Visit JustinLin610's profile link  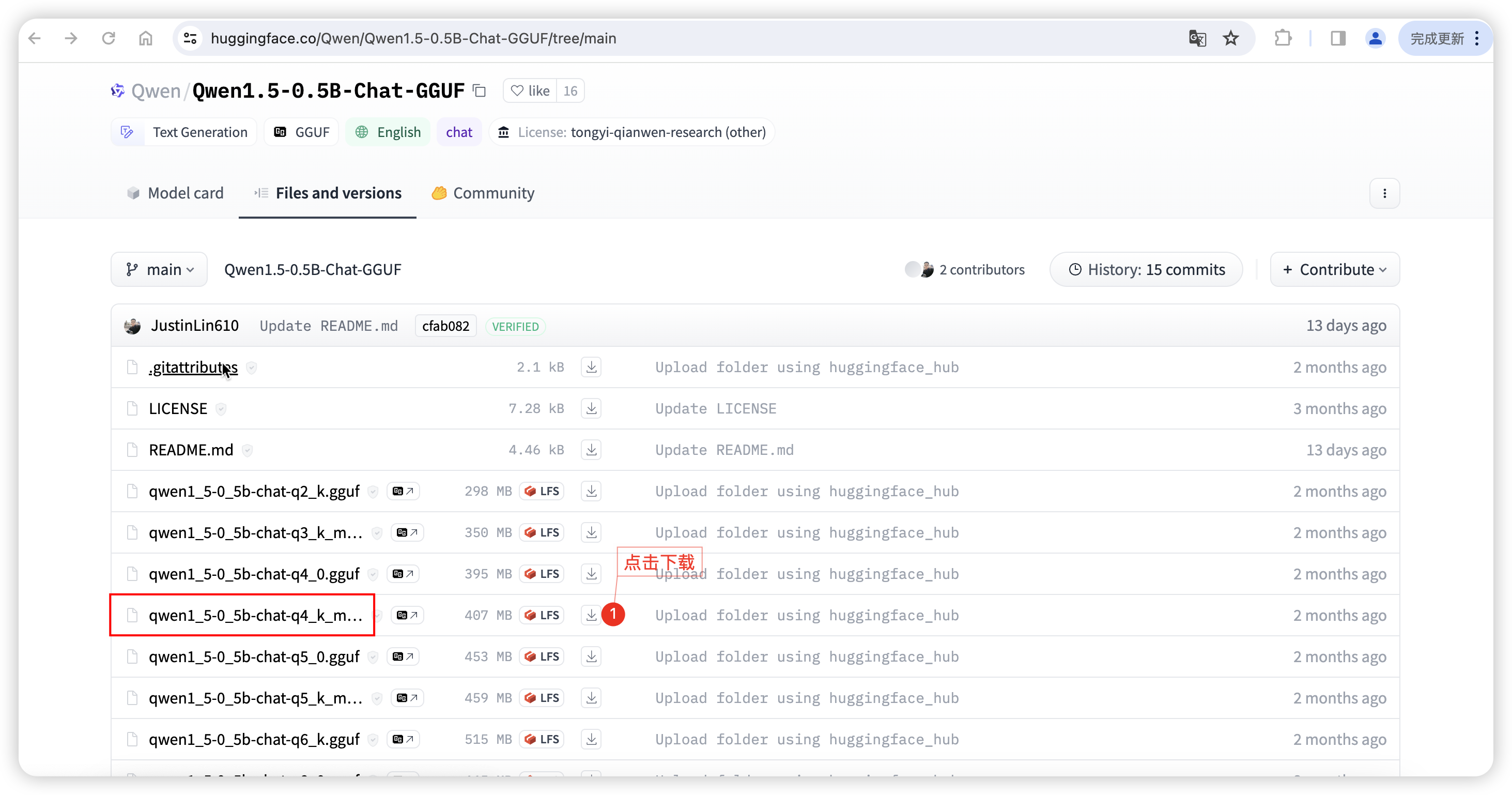pos(194,325)
